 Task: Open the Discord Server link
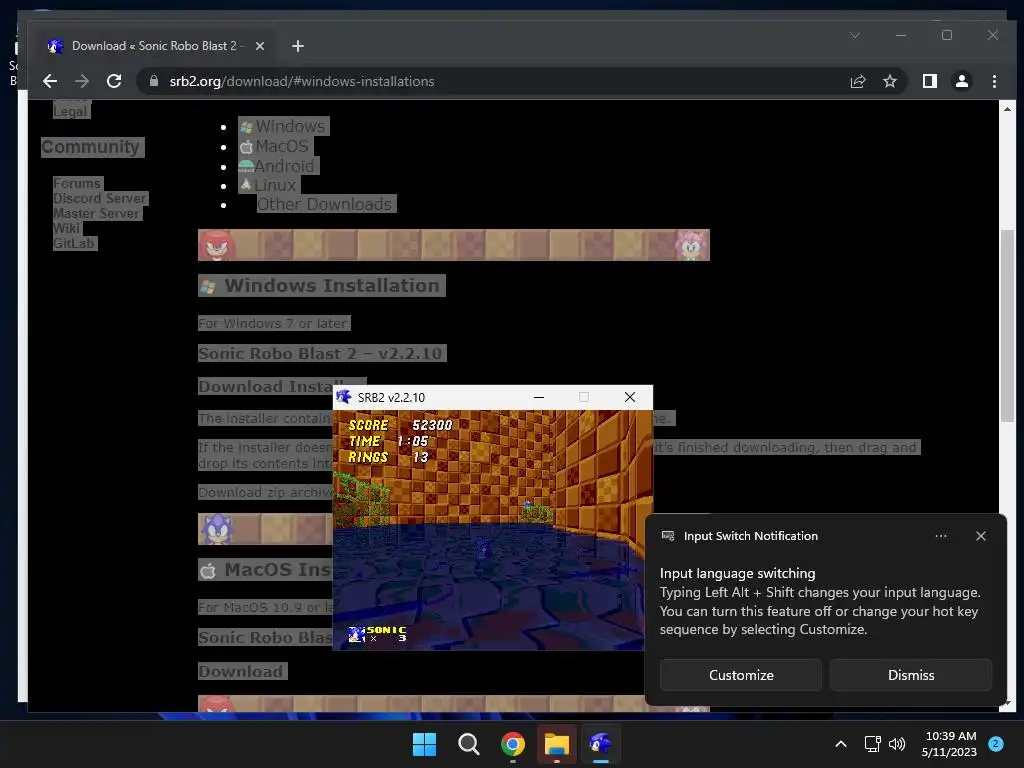click(x=100, y=198)
